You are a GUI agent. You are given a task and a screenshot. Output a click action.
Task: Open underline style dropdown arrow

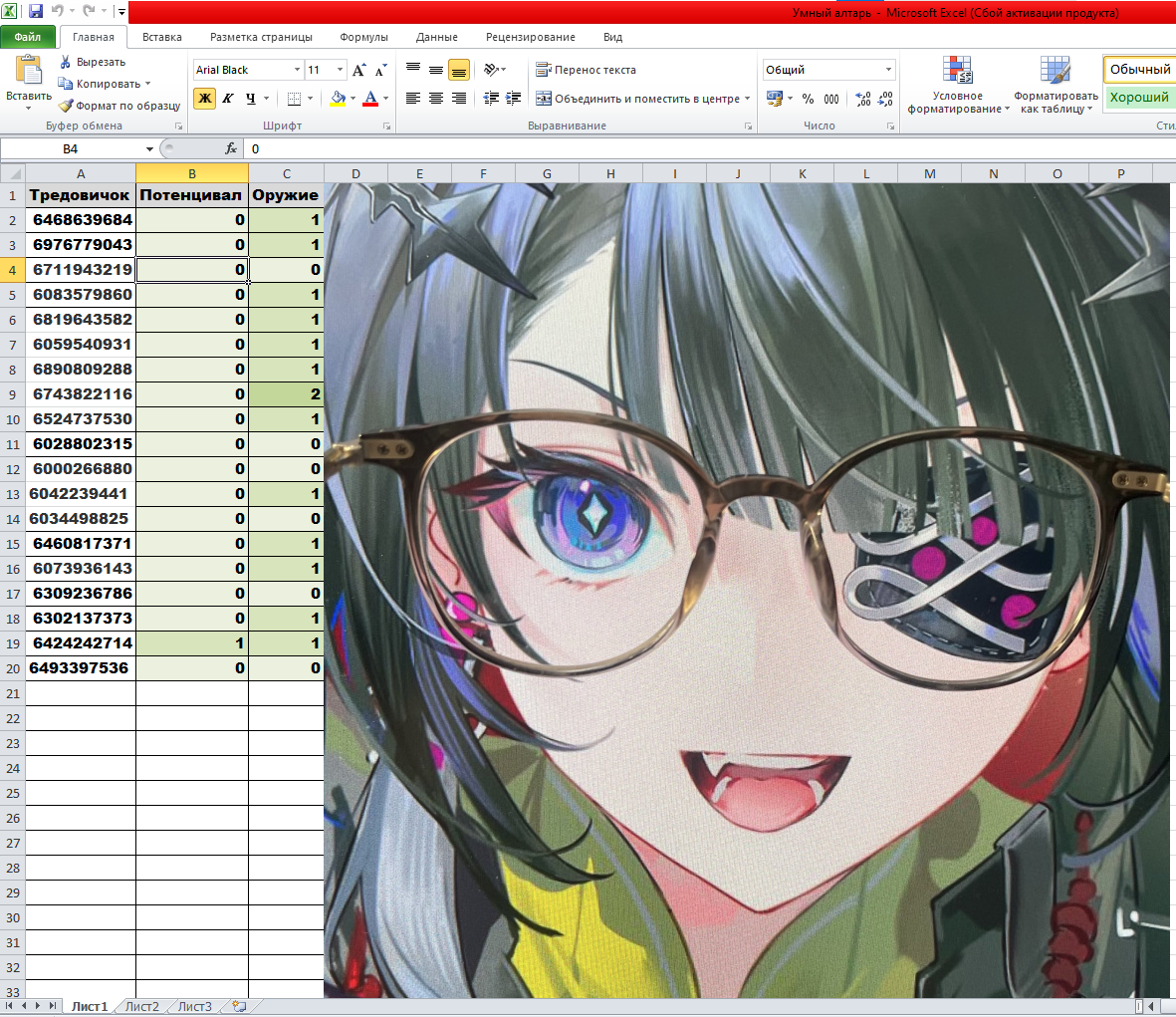(266, 99)
